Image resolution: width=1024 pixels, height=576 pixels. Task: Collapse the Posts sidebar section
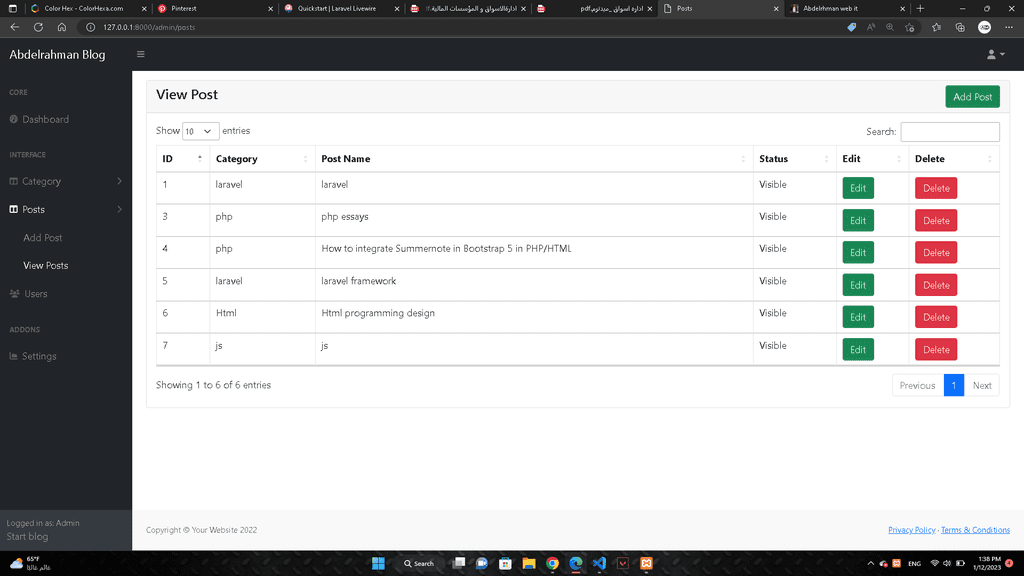pos(65,210)
